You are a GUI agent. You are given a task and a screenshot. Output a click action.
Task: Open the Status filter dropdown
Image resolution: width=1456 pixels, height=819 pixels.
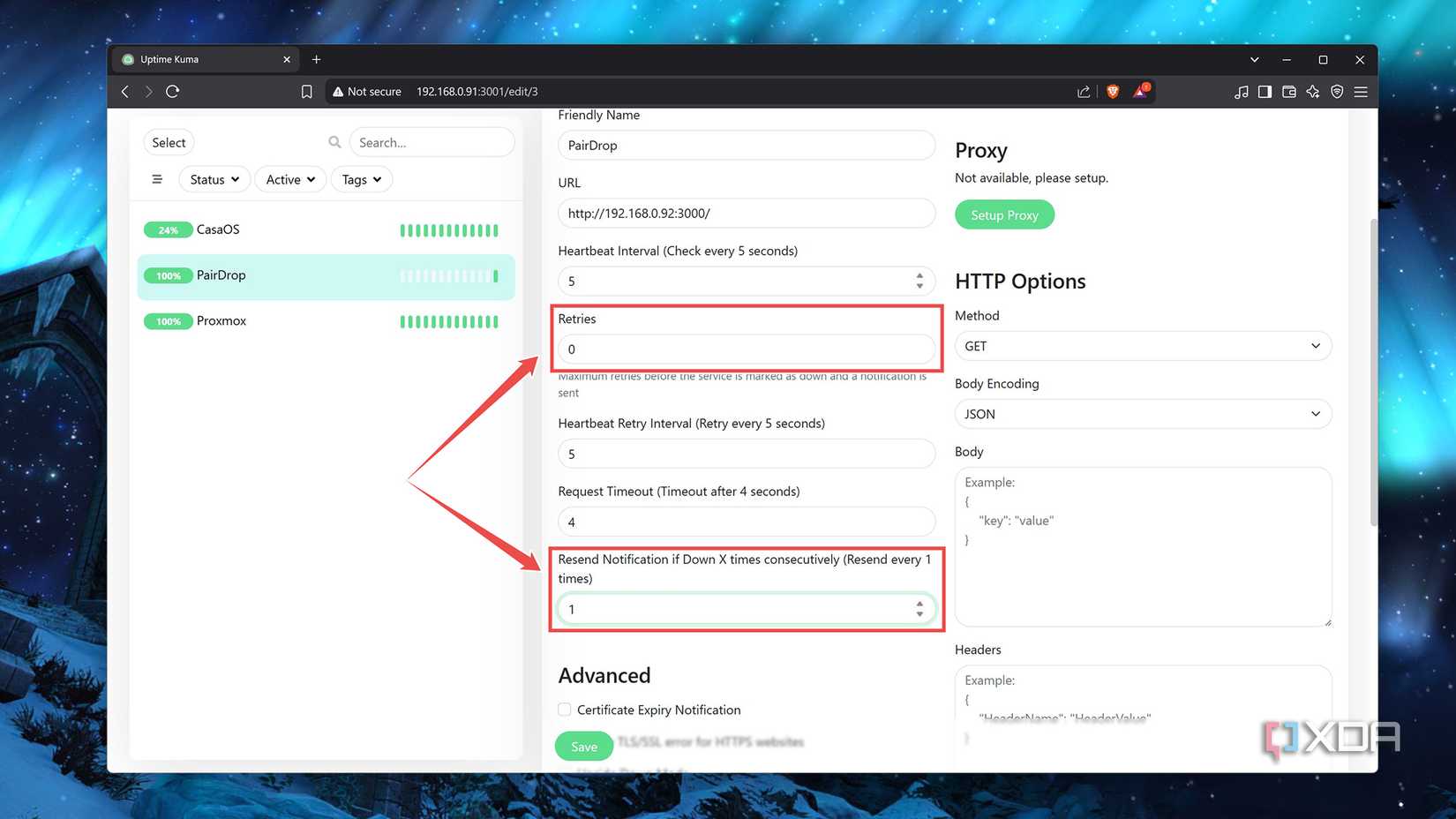(214, 179)
